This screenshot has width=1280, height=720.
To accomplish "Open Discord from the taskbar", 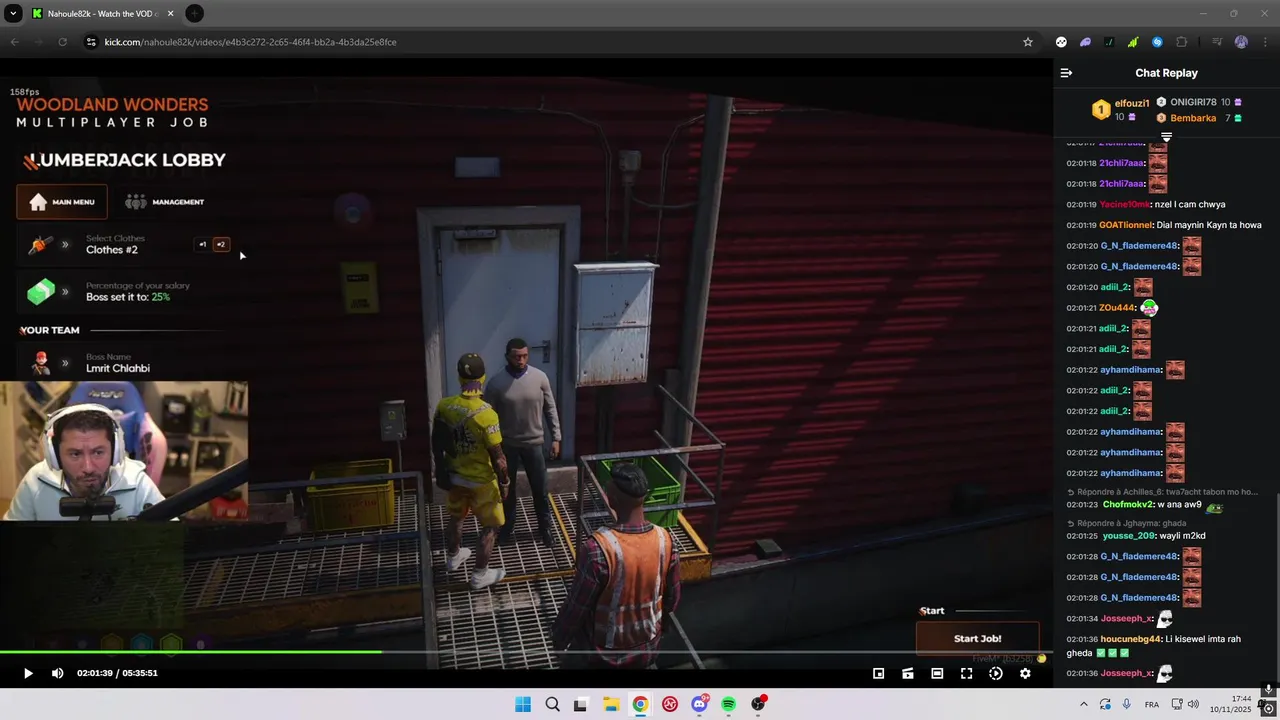I will (699, 704).
